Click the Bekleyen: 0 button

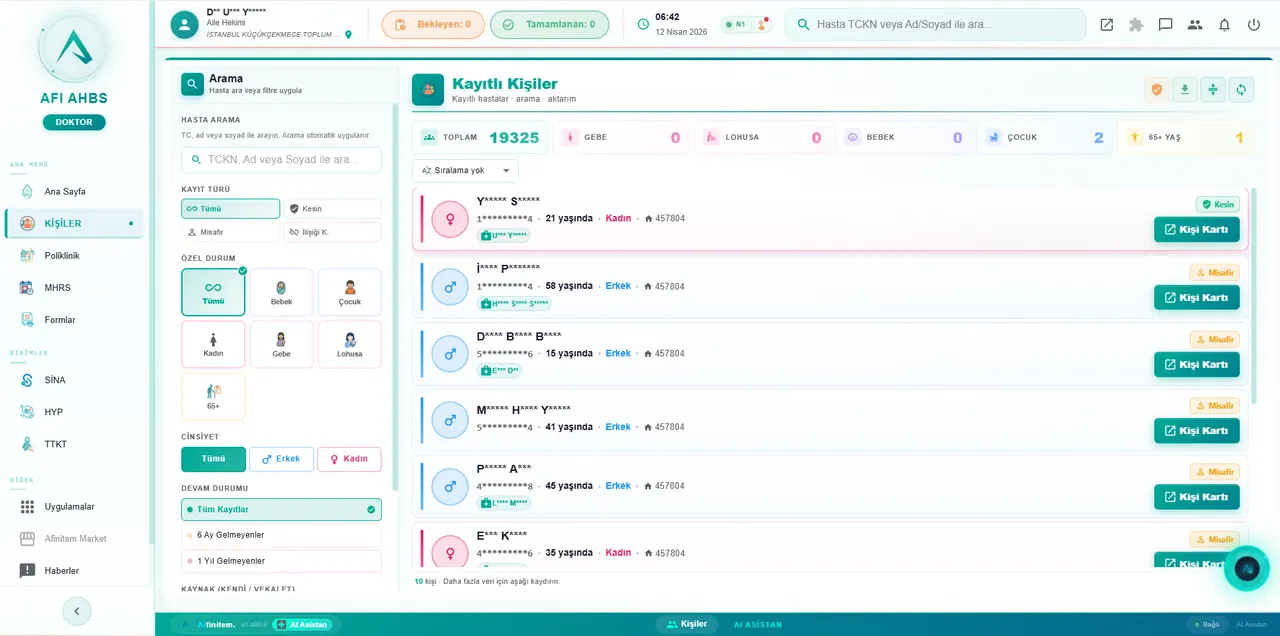(433, 25)
